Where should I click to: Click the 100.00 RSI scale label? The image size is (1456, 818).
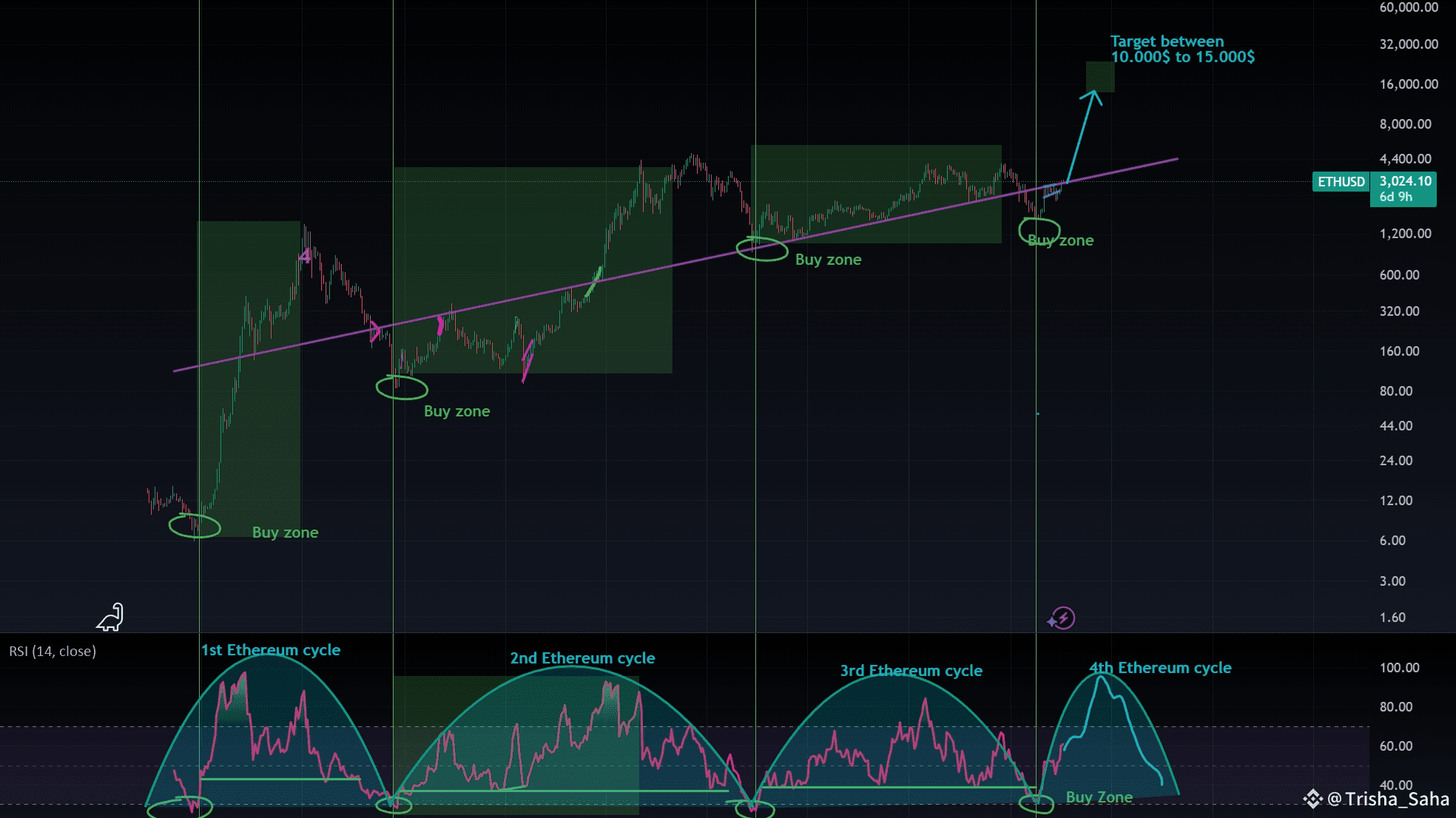point(1399,668)
